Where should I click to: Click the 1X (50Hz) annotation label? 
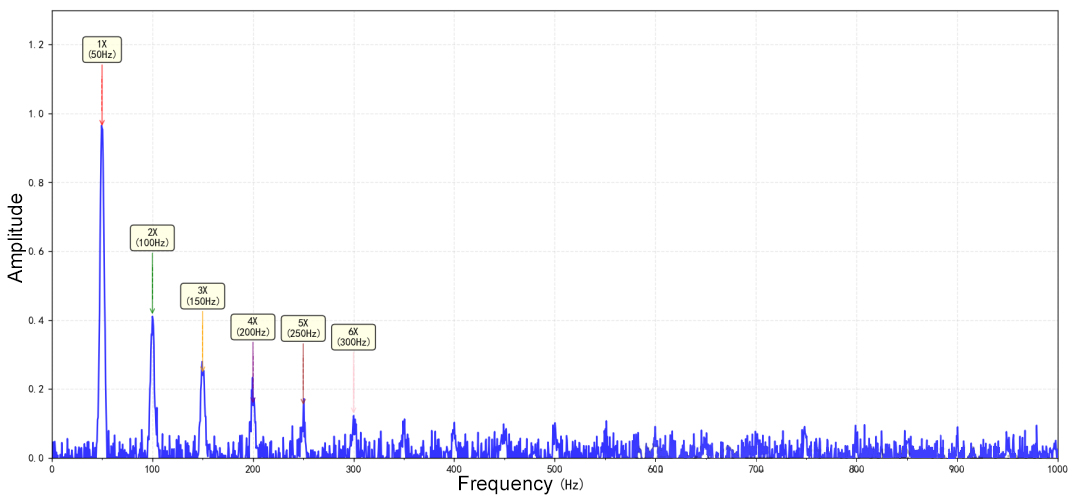click(102, 49)
